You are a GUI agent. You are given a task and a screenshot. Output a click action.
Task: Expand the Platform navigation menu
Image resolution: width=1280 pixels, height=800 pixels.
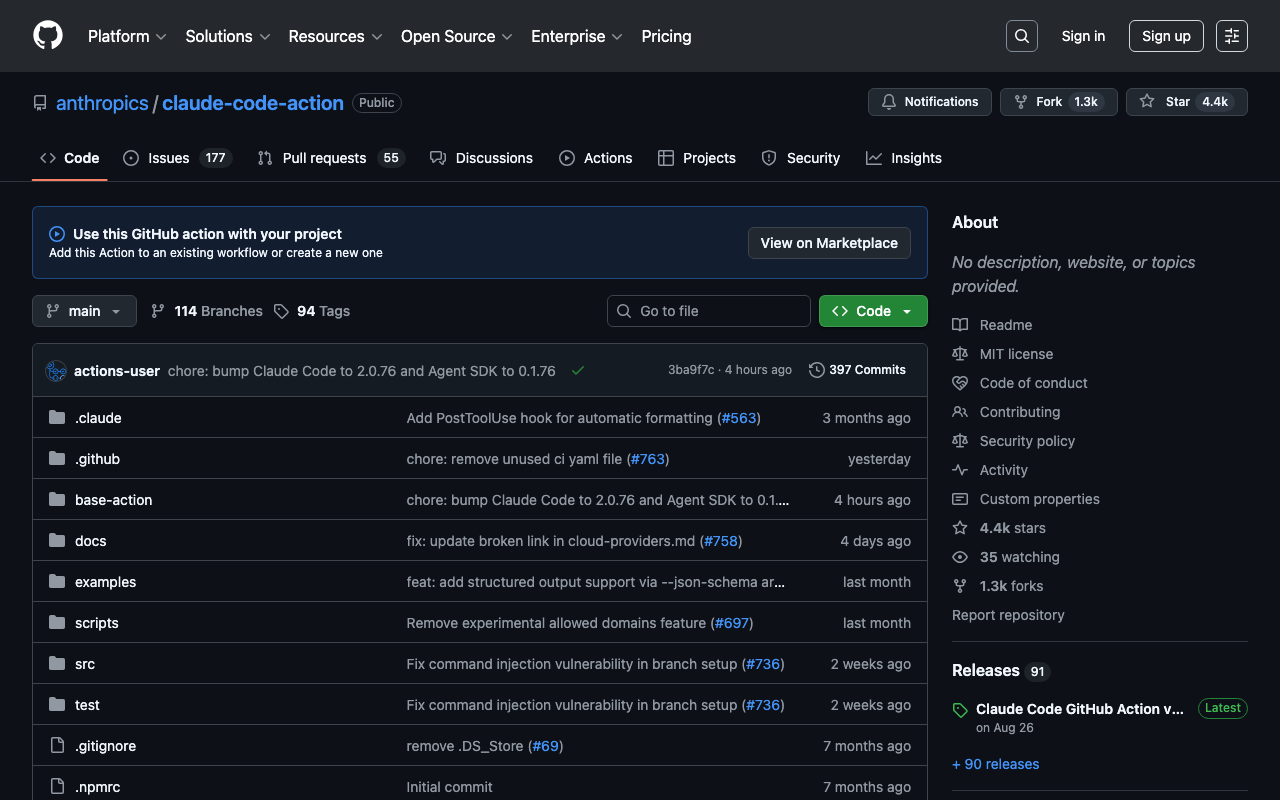coord(127,36)
